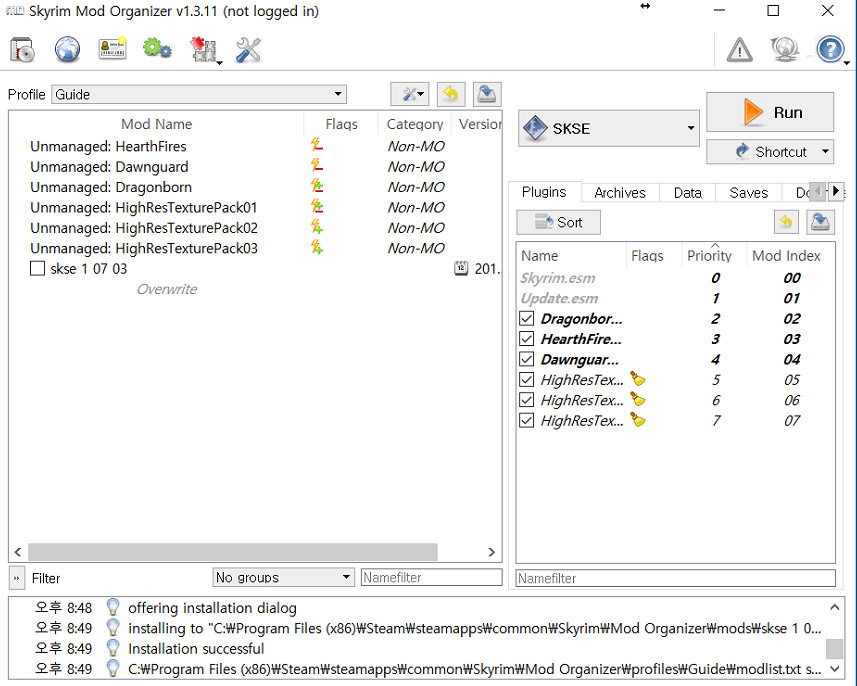
Task: Uncheck the HighResTex plugin with priority 7
Action: 526,420
